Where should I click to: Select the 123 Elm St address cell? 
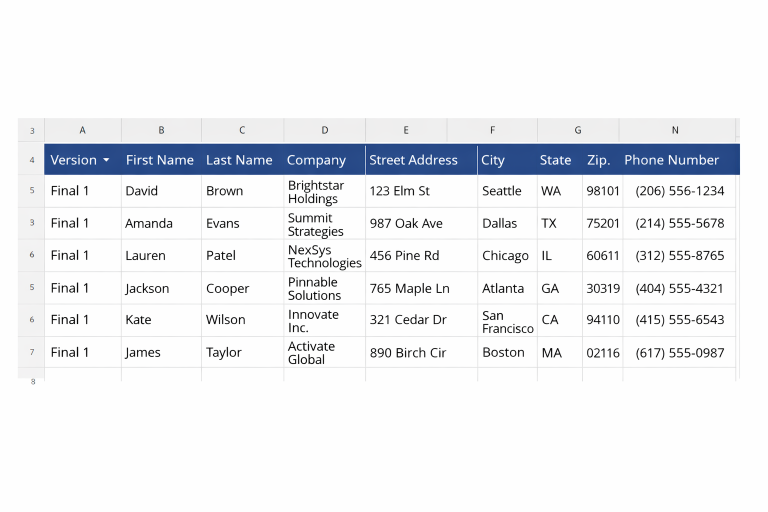[x=421, y=191]
